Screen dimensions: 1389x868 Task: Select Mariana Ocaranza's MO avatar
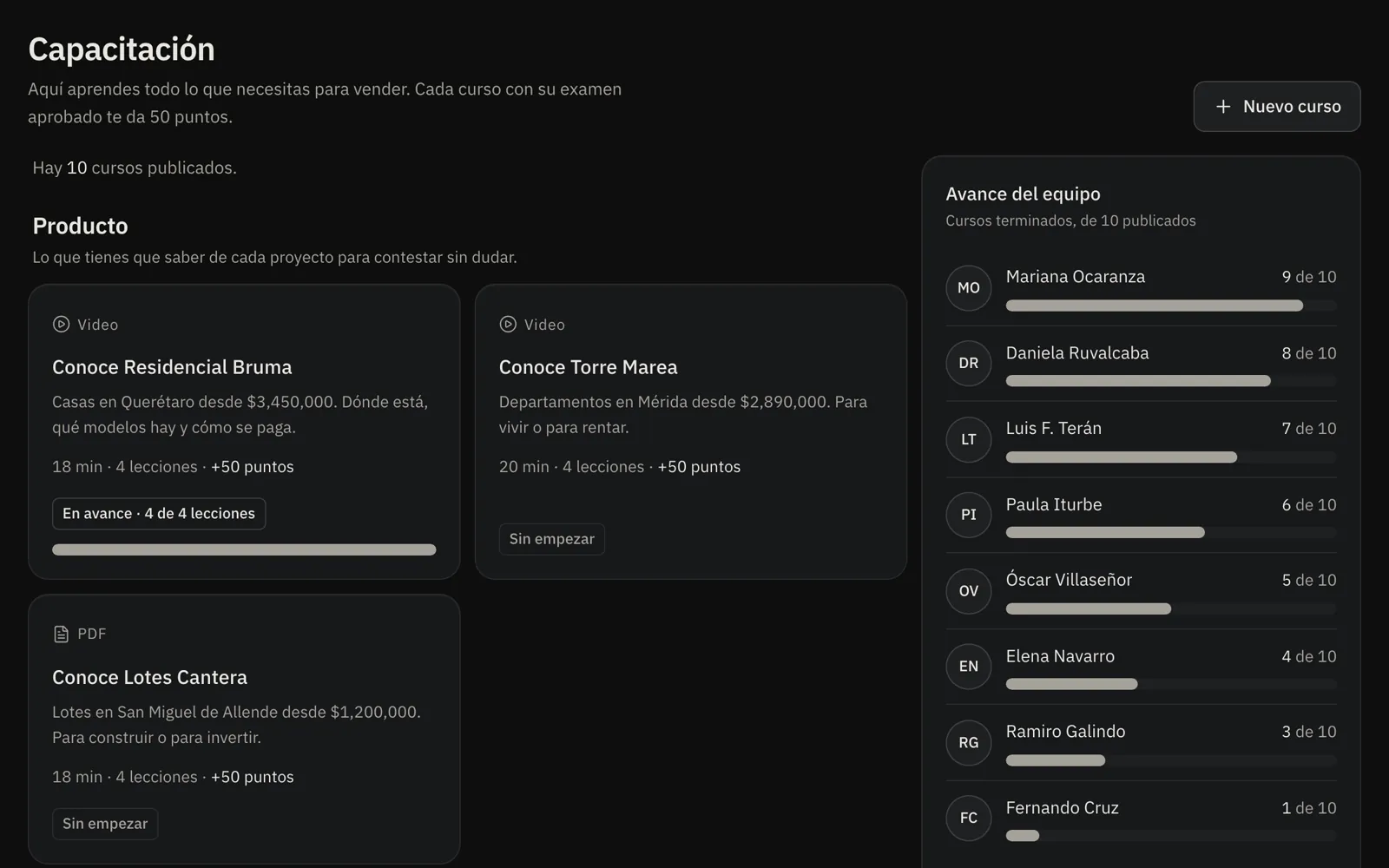pyautogui.click(x=969, y=288)
